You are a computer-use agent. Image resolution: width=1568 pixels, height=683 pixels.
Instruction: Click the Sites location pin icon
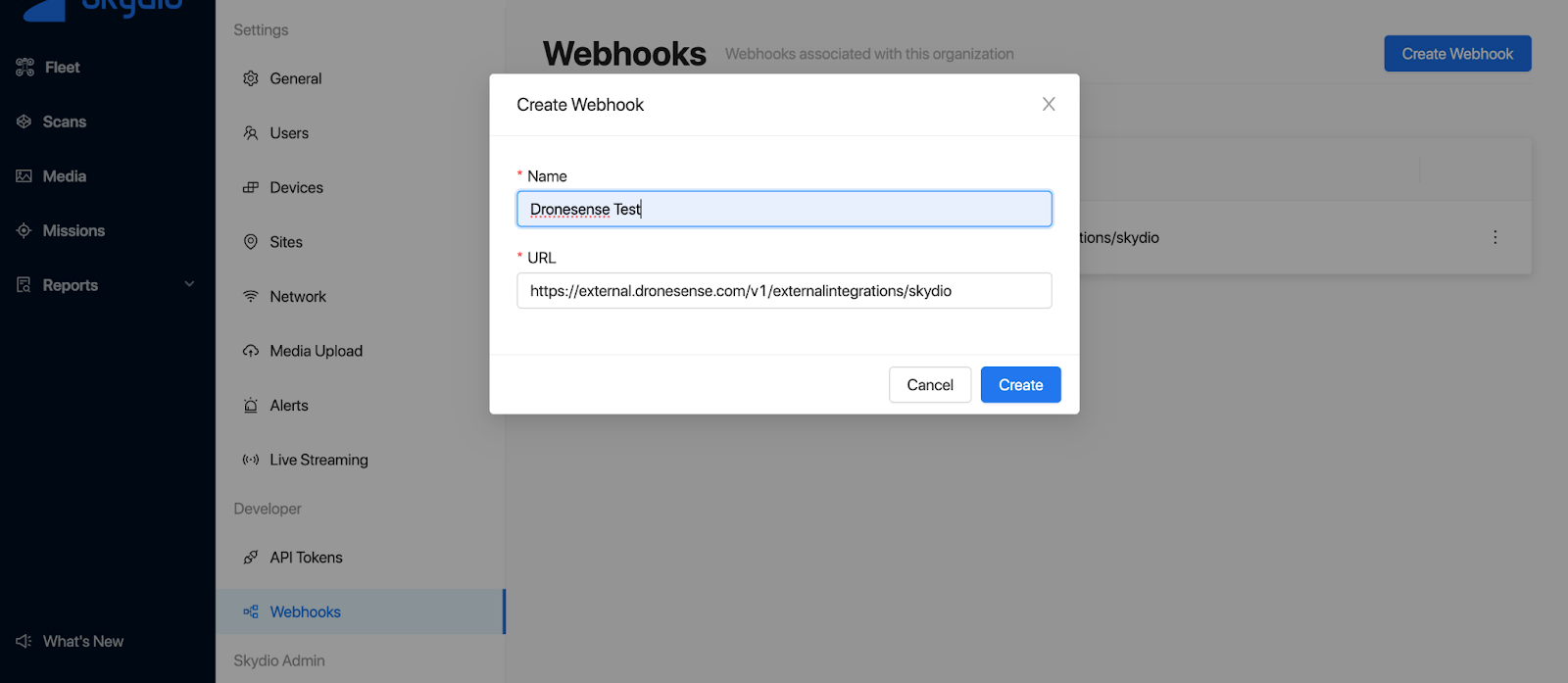pos(251,242)
